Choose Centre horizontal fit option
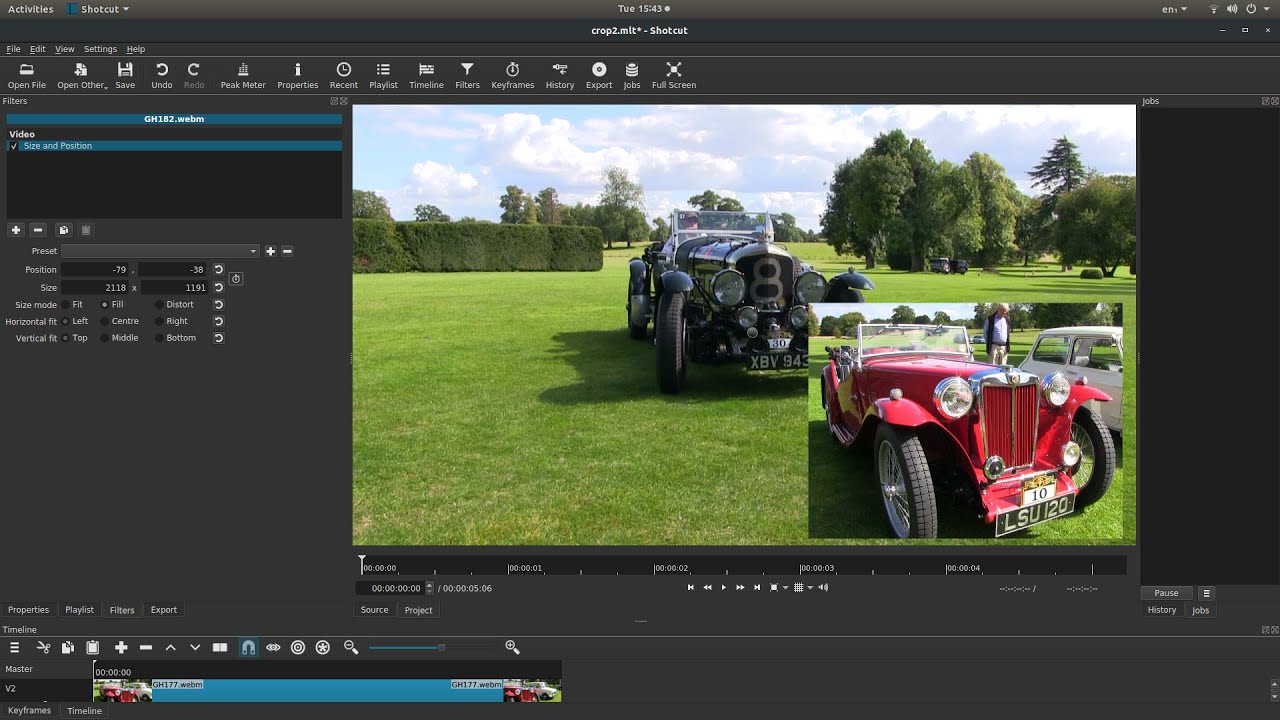This screenshot has width=1280, height=720. pyautogui.click(x=105, y=322)
